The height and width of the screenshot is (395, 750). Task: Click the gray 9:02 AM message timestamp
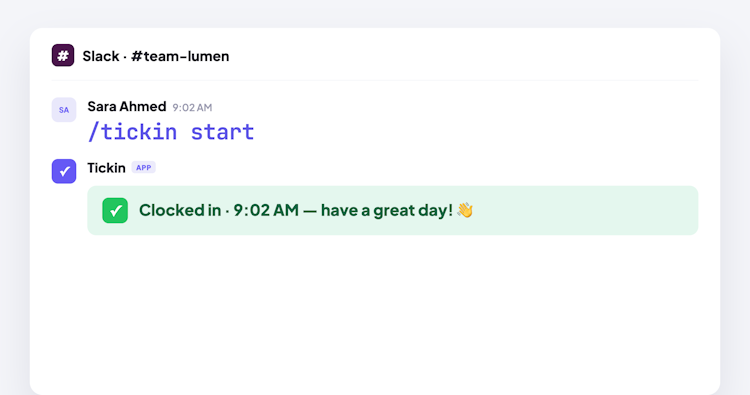(x=192, y=108)
